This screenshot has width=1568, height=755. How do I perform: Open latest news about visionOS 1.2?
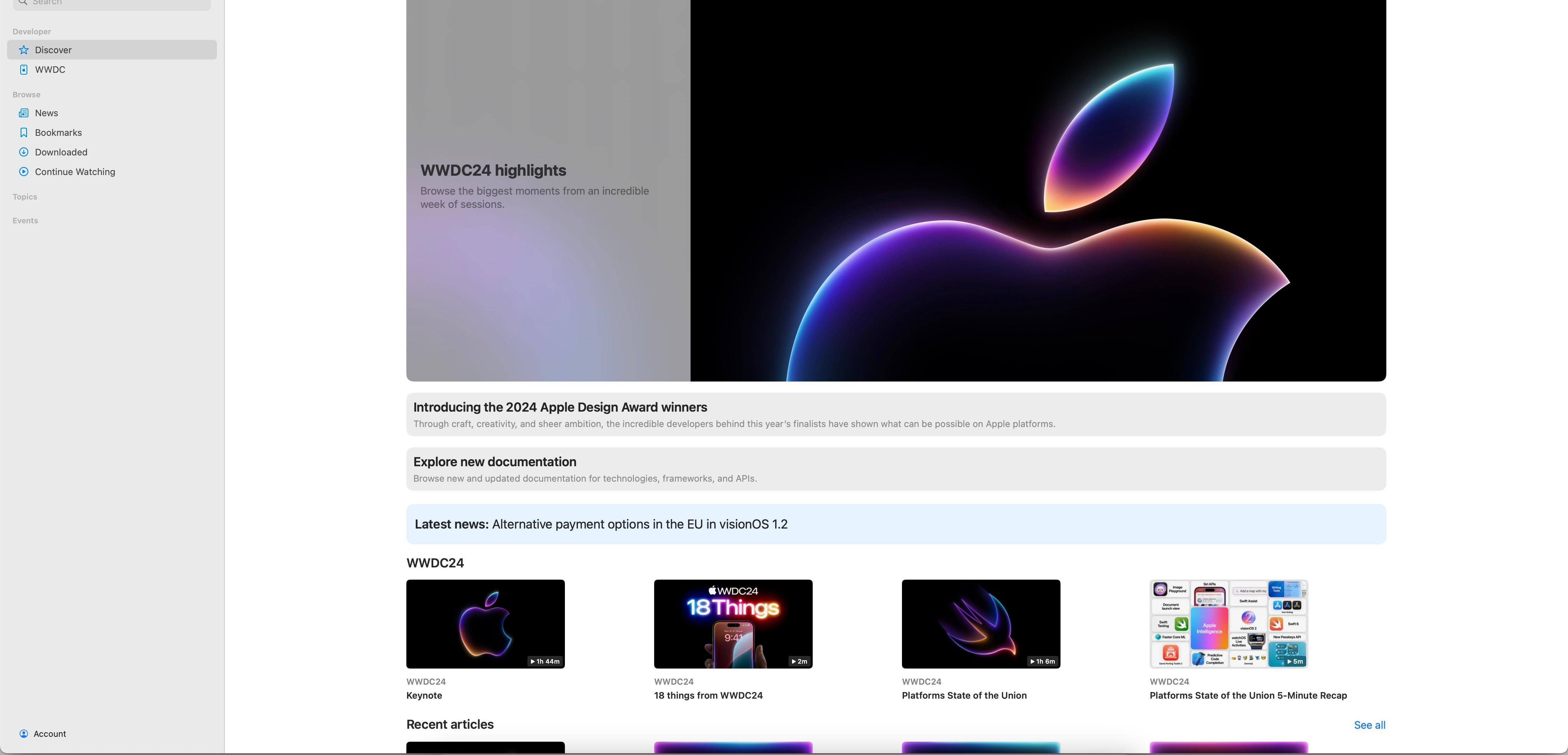point(896,524)
